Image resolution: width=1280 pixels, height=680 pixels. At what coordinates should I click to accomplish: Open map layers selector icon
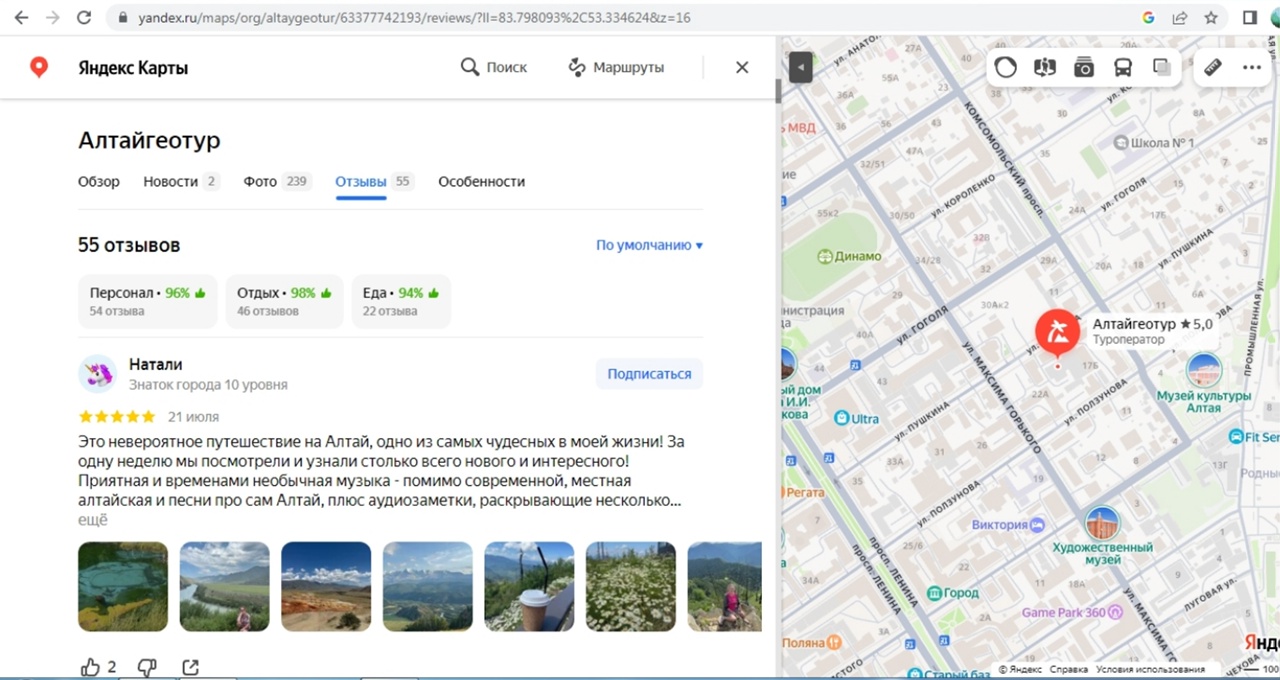tap(1162, 68)
